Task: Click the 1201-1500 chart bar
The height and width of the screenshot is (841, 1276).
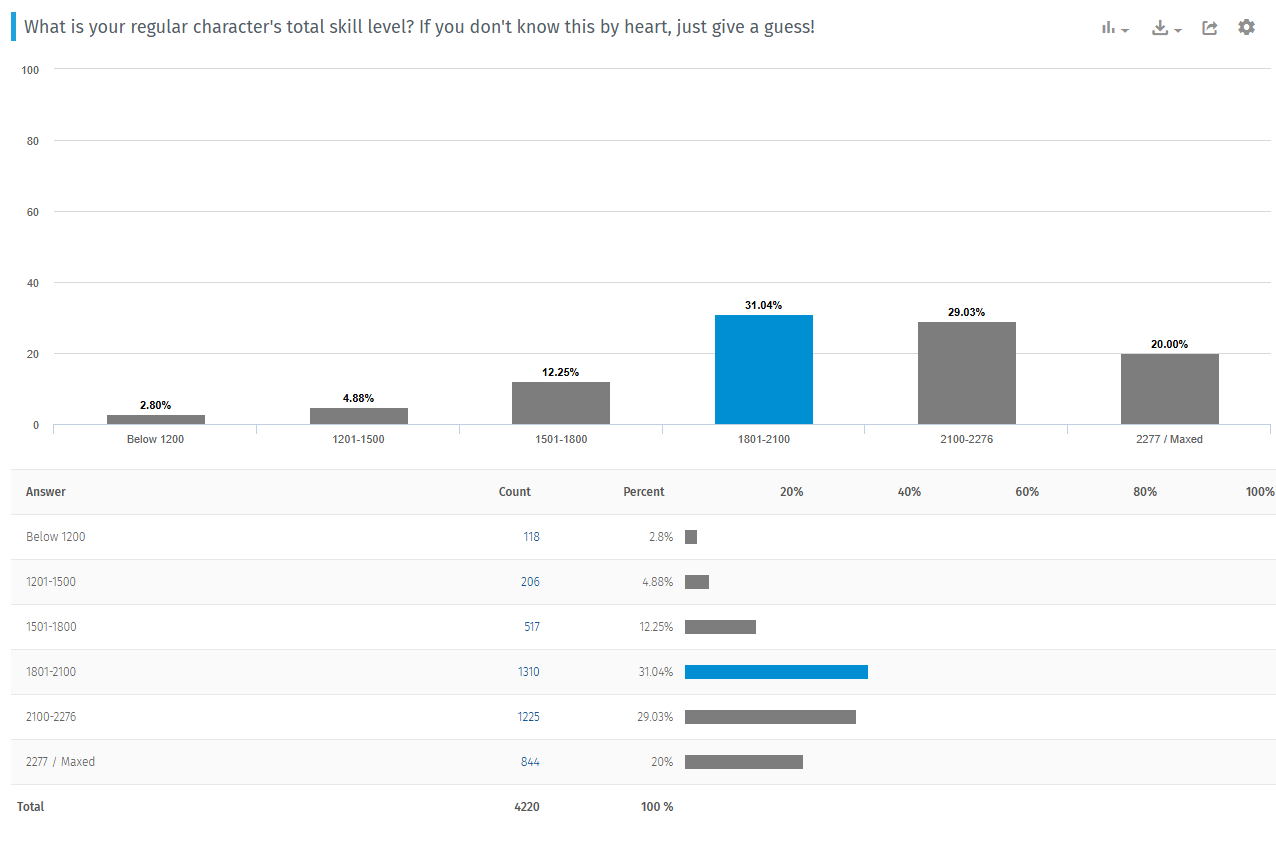Action: coord(359,416)
